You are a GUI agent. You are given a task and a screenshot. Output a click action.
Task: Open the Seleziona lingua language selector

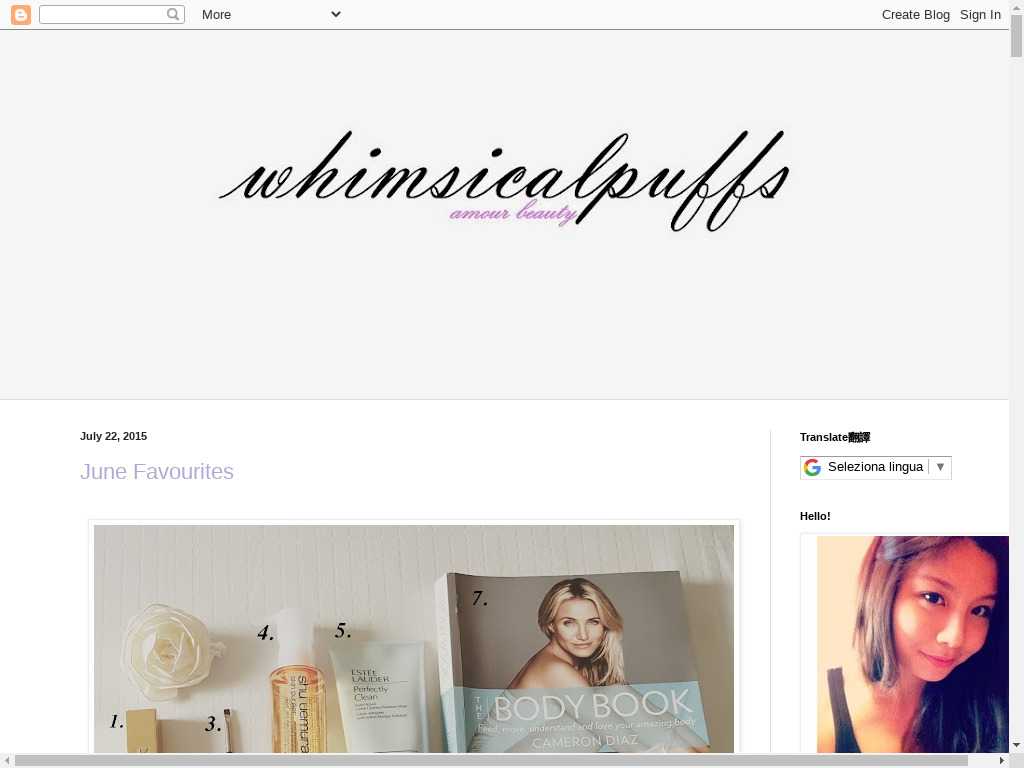coord(875,467)
